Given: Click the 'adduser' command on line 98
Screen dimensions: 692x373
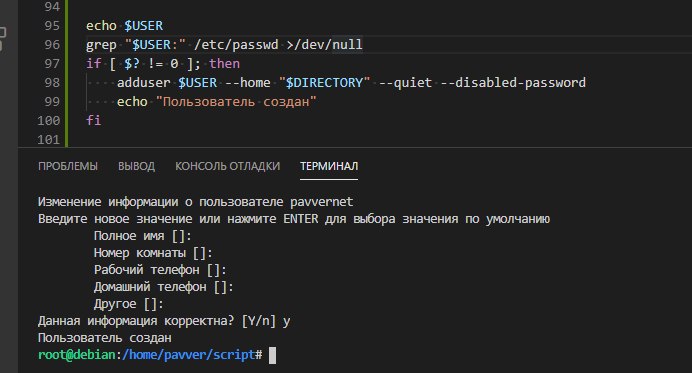Looking at the screenshot, I should pyautogui.click(x=143, y=83).
